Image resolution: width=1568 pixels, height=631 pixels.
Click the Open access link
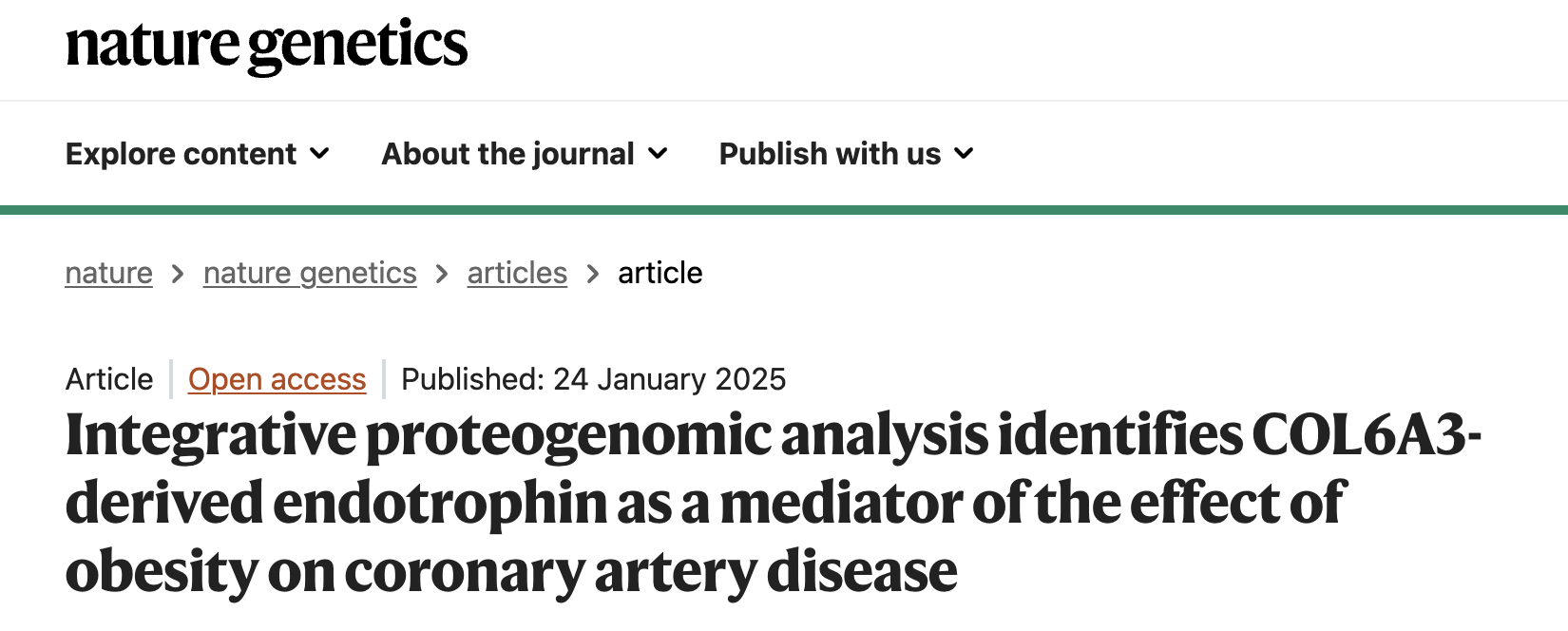[277, 379]
